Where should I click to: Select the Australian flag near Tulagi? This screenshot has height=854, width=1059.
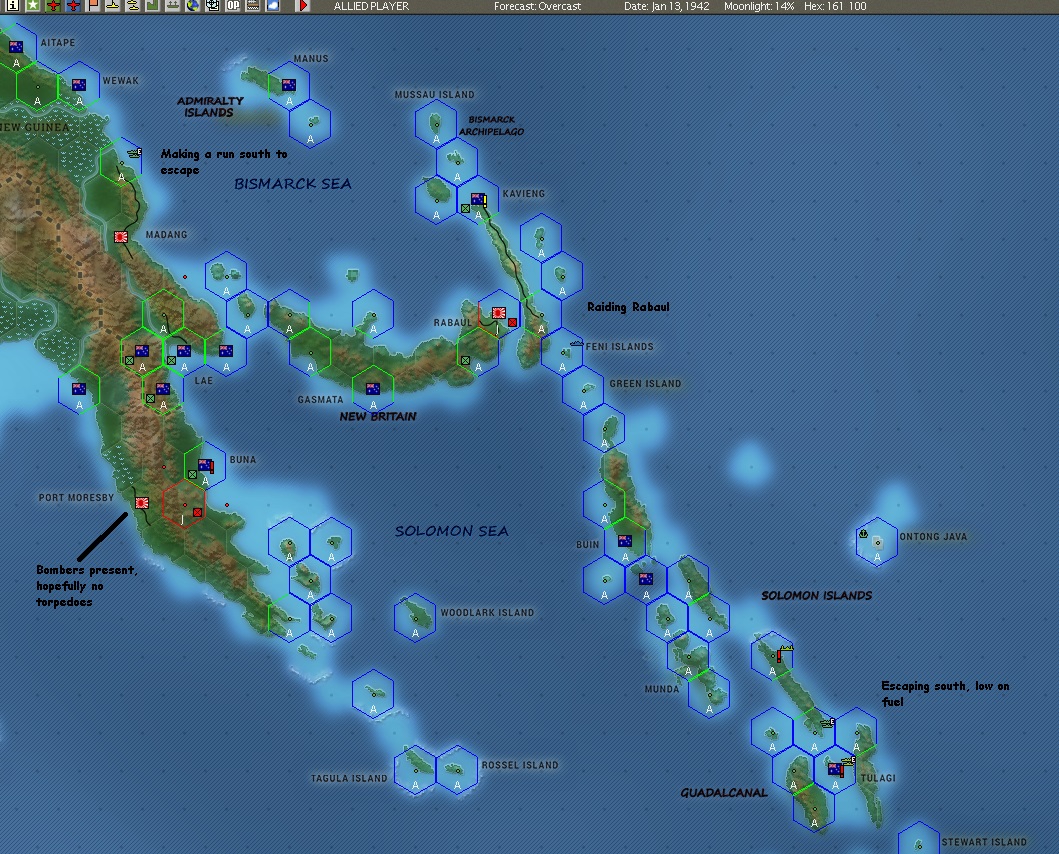coord(835,769)
